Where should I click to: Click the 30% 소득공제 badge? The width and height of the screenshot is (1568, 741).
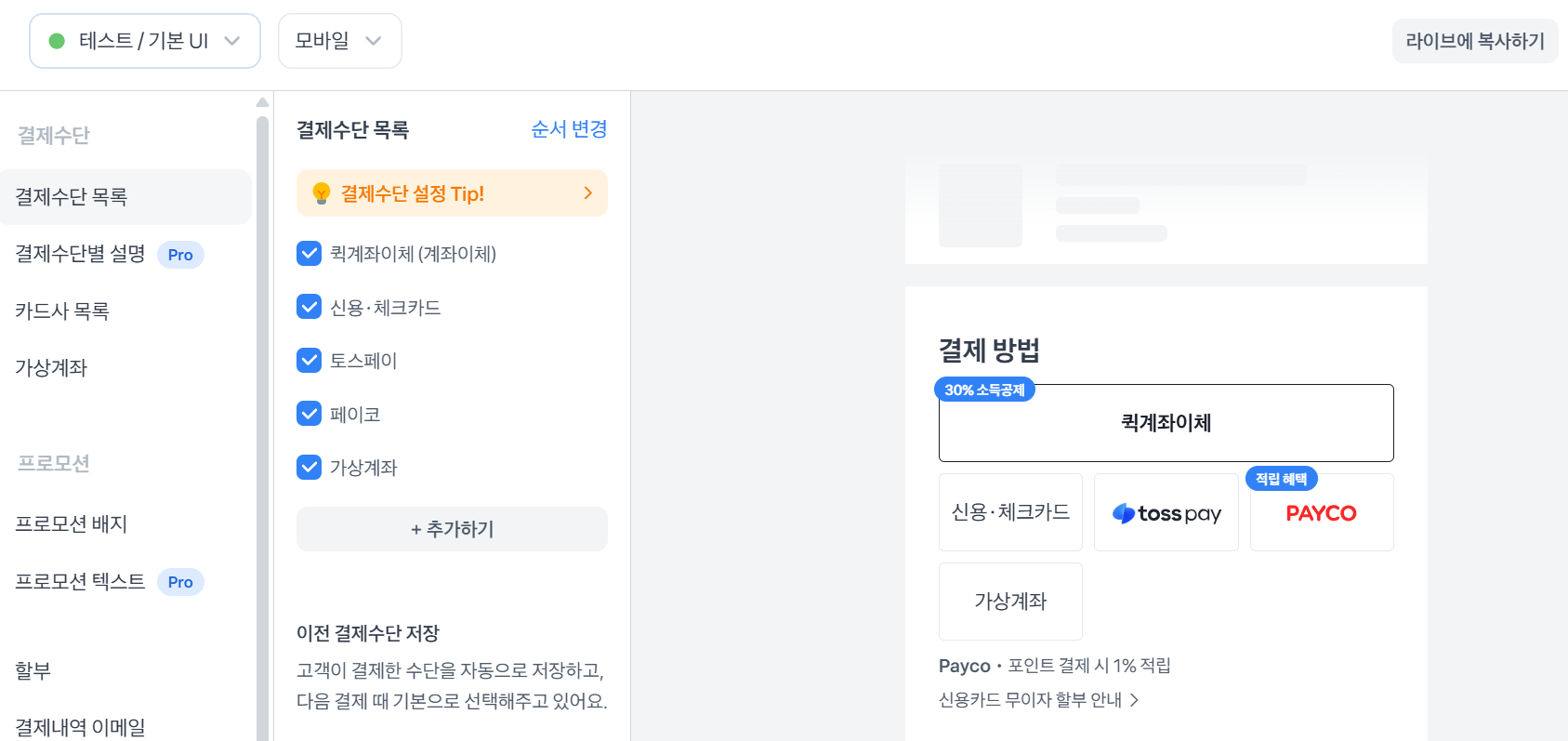point(984,390)
